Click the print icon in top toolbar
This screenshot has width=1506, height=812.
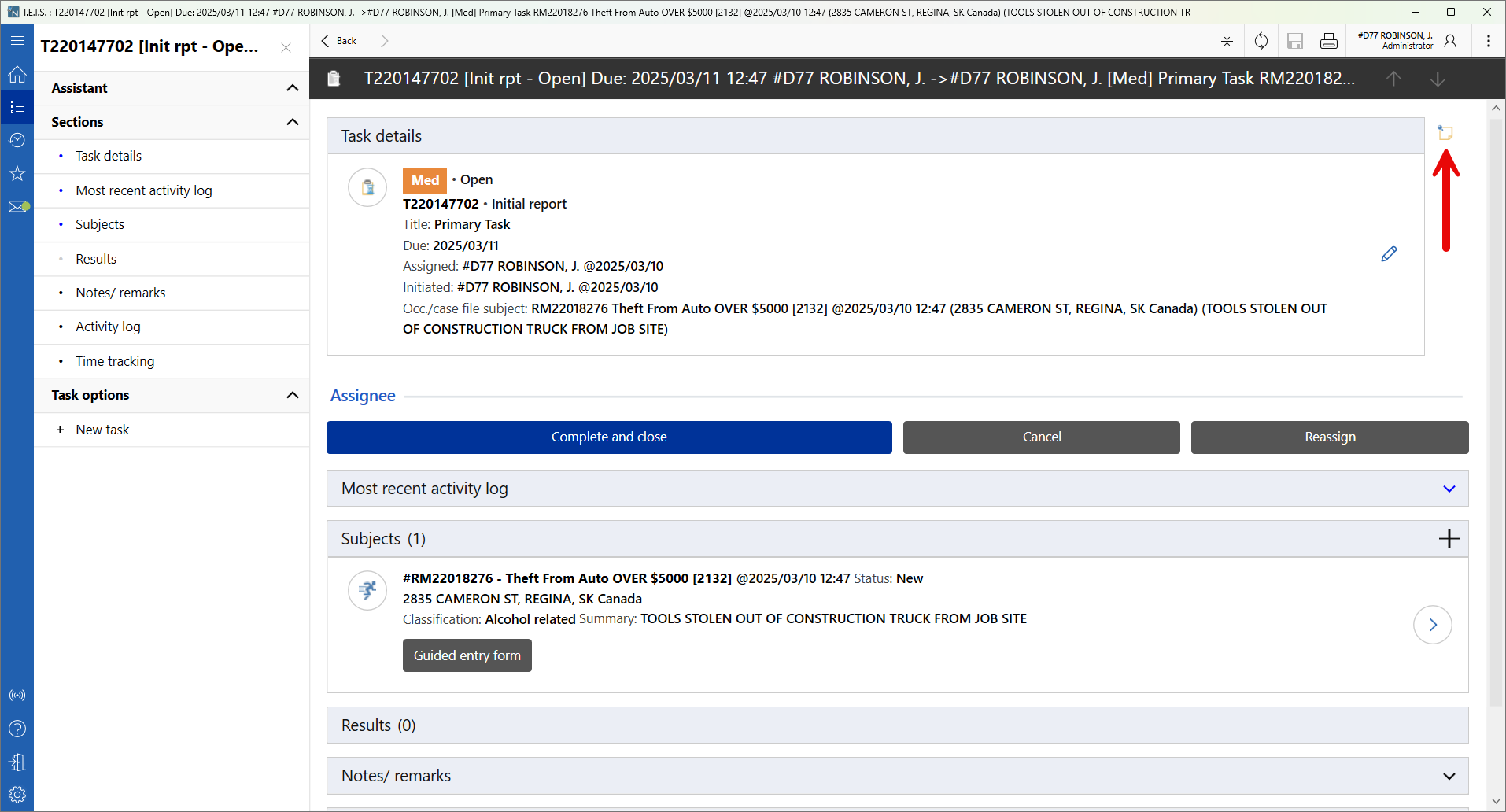[x=1329, y=41]
